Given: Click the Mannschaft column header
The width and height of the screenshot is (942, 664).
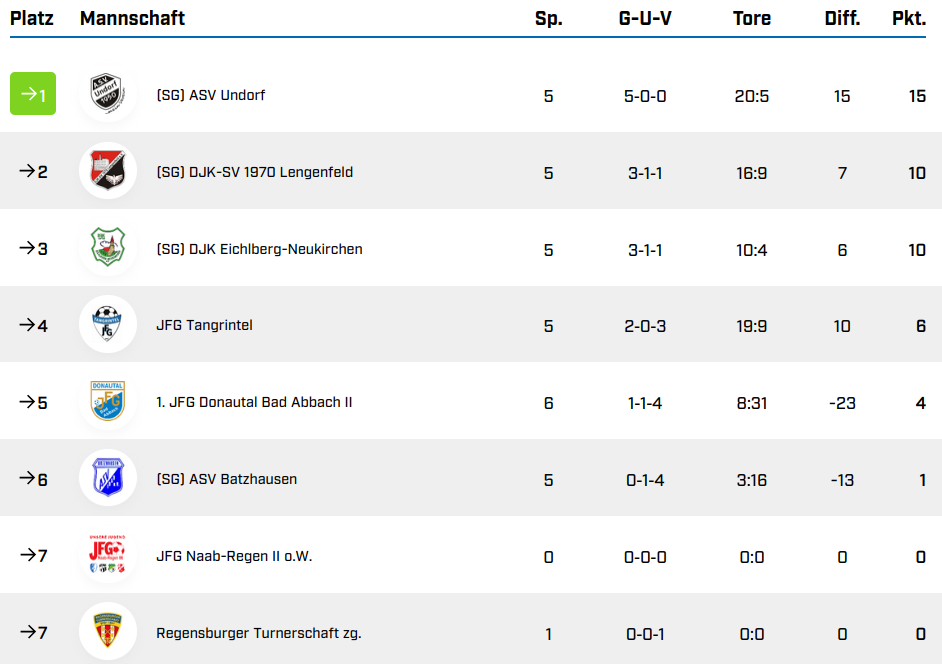Looking at the screenshot, I should click(132, 19).
